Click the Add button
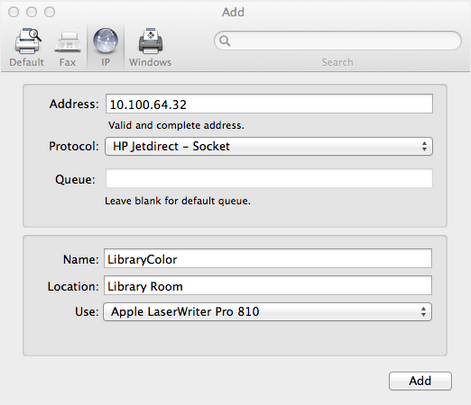Image resolution: width=471 pixels, height=405 pixels. (x=420, y=381)
